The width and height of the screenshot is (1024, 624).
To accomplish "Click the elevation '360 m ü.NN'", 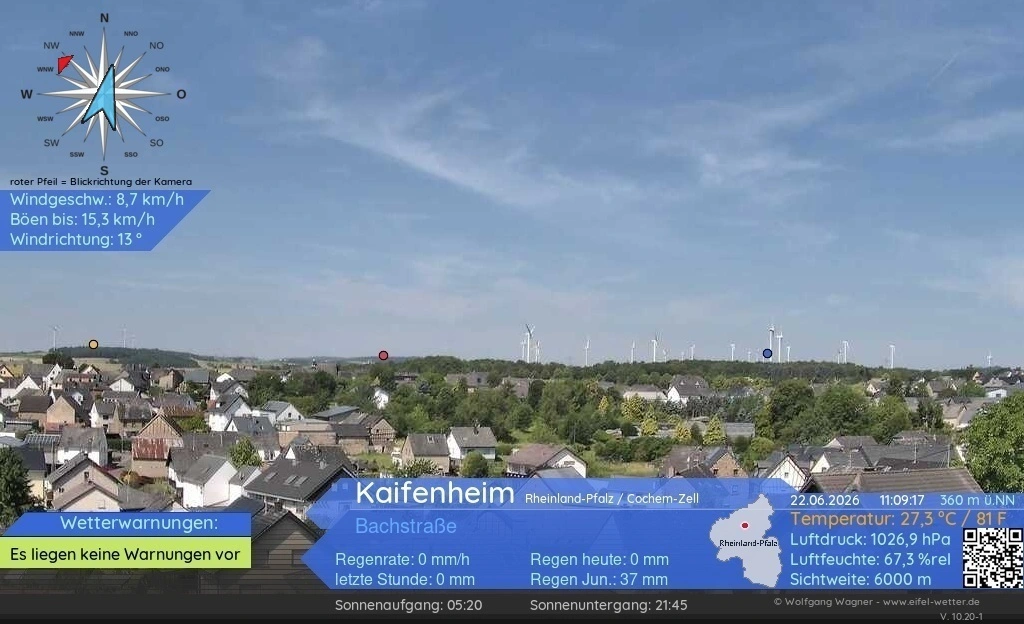I will pyautogui.click(x=978, y=501).
